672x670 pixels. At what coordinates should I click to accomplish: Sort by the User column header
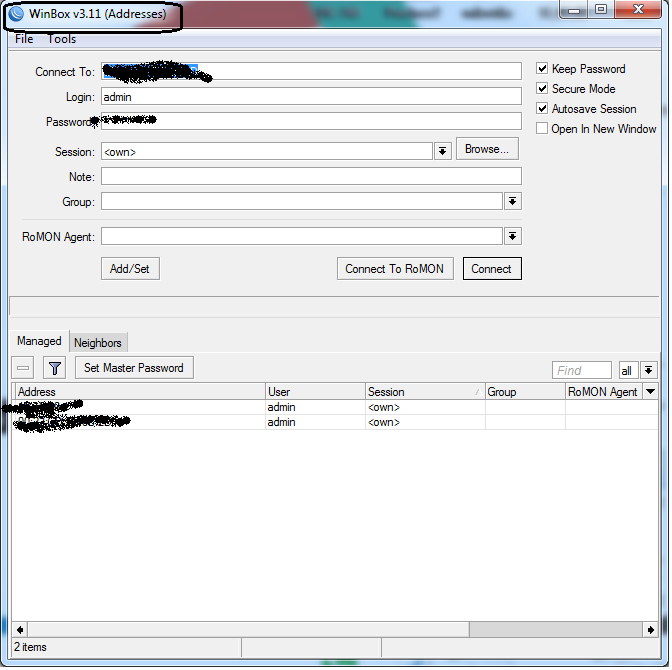tap(316, 392)
